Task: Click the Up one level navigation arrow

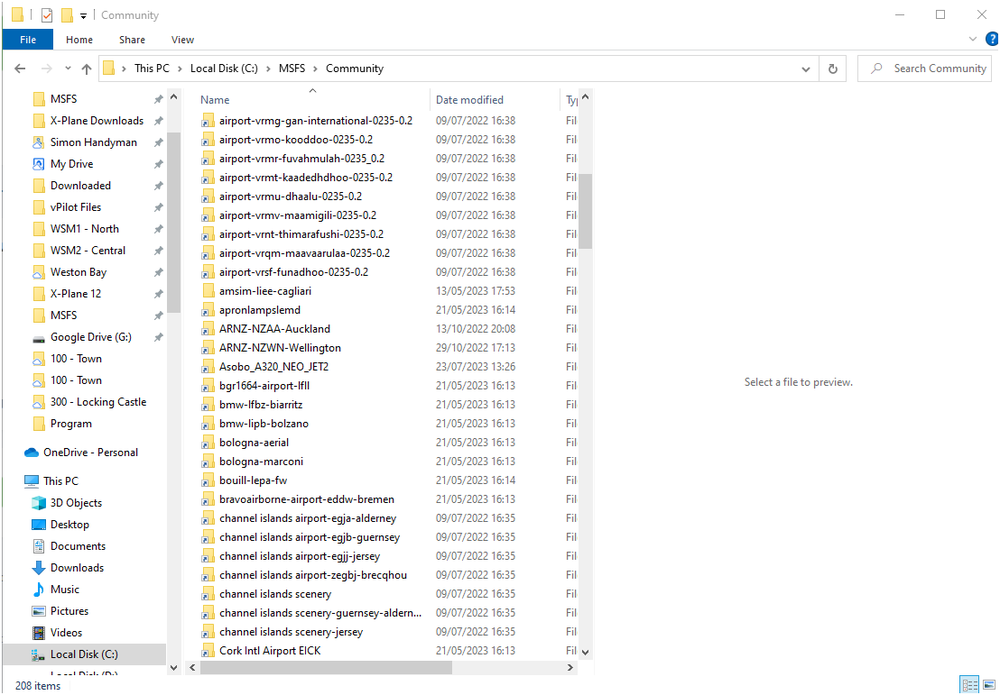Action: click(x=86, y=68)
